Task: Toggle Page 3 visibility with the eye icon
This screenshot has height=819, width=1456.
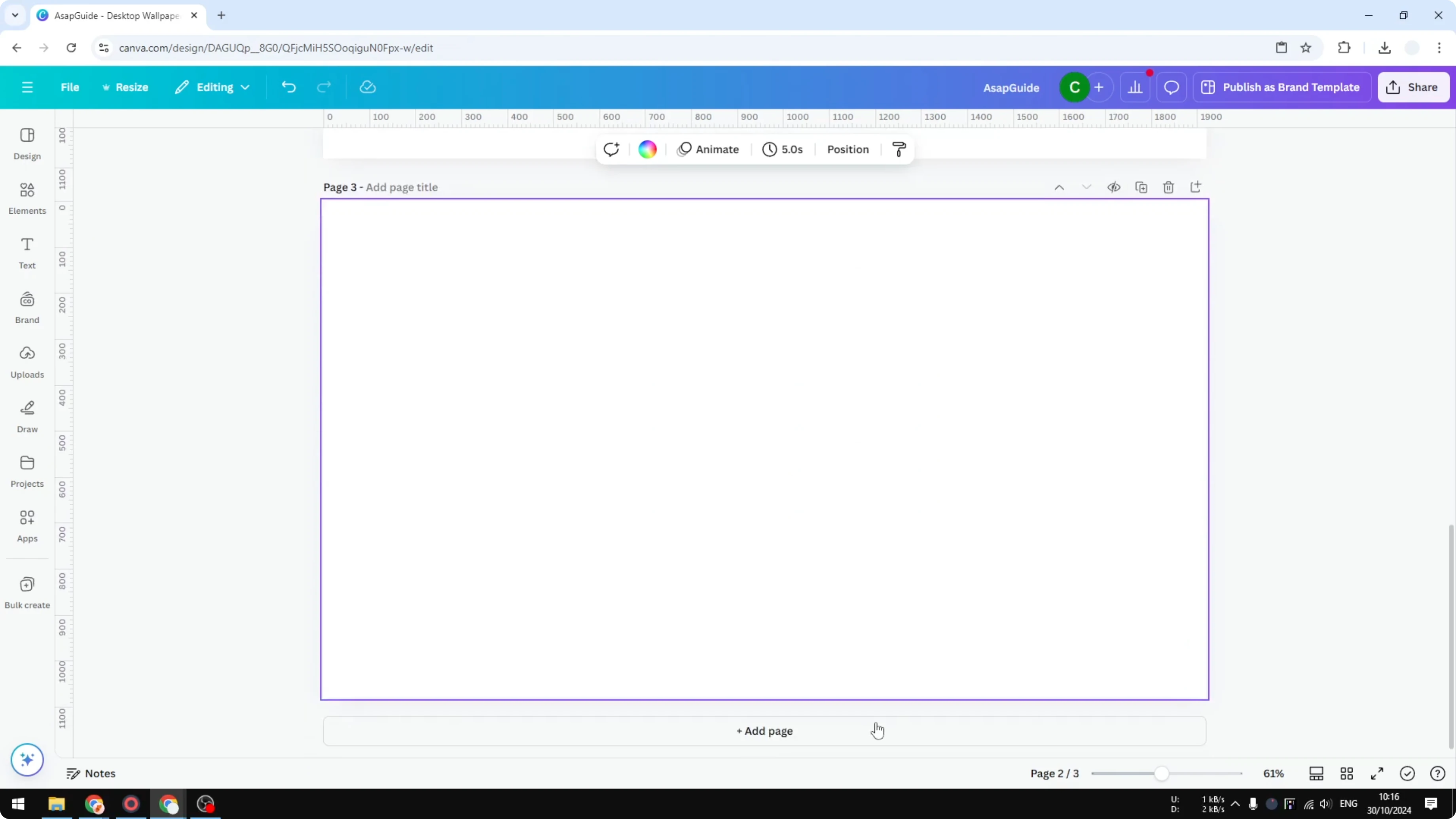Action: (1113, 187)
